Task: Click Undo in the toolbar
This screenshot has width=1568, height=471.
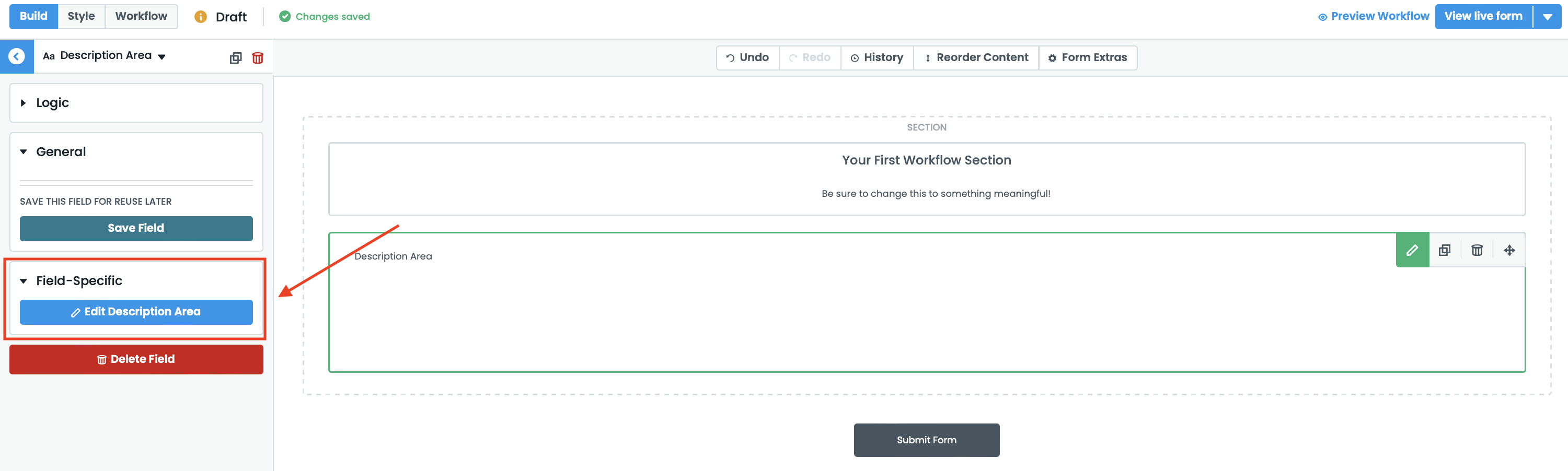Action: 747,58
